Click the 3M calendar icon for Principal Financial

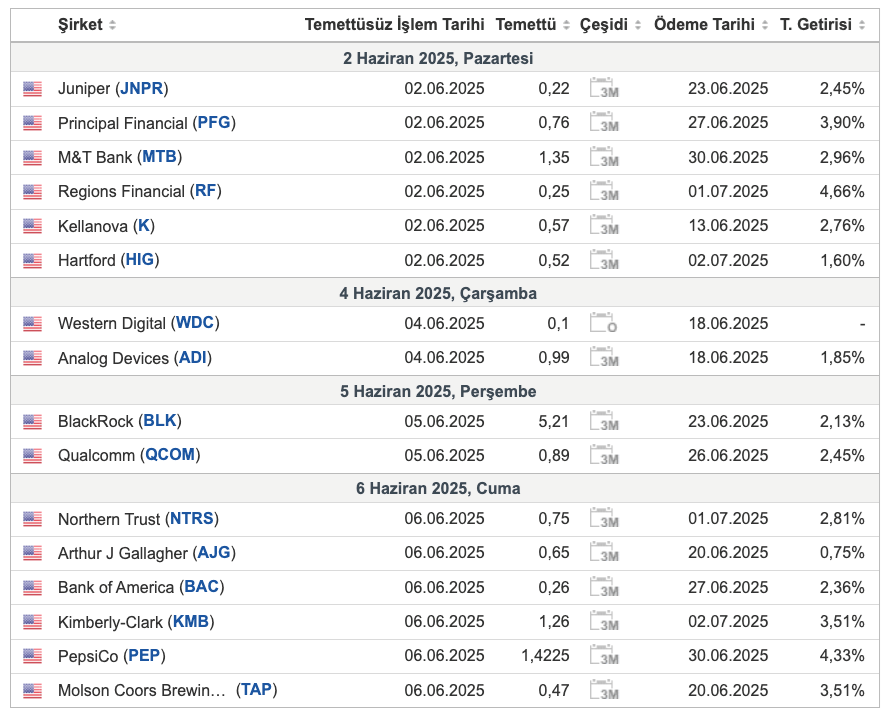[x=604, y=122]
